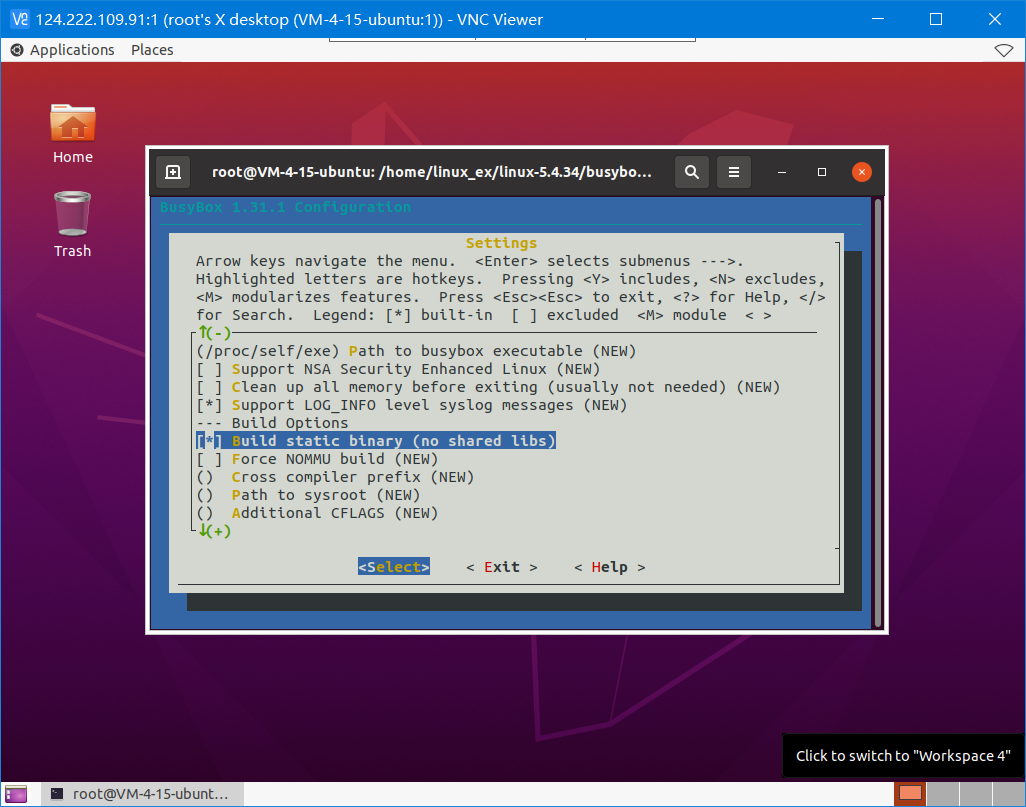Image resolution: width=1026 pixels, height=807 pixels.
Task: Toggle Build static binary option
Action: point(376,441)
